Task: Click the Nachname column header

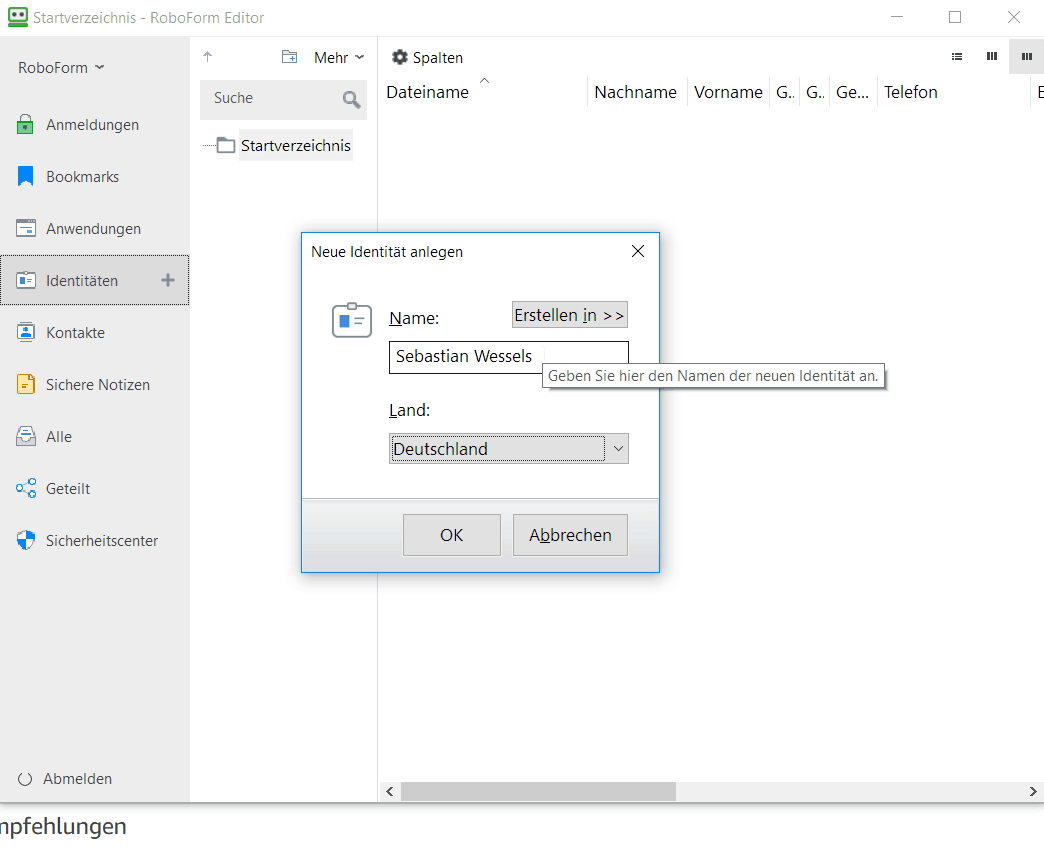Action: [x=635, y=92]
